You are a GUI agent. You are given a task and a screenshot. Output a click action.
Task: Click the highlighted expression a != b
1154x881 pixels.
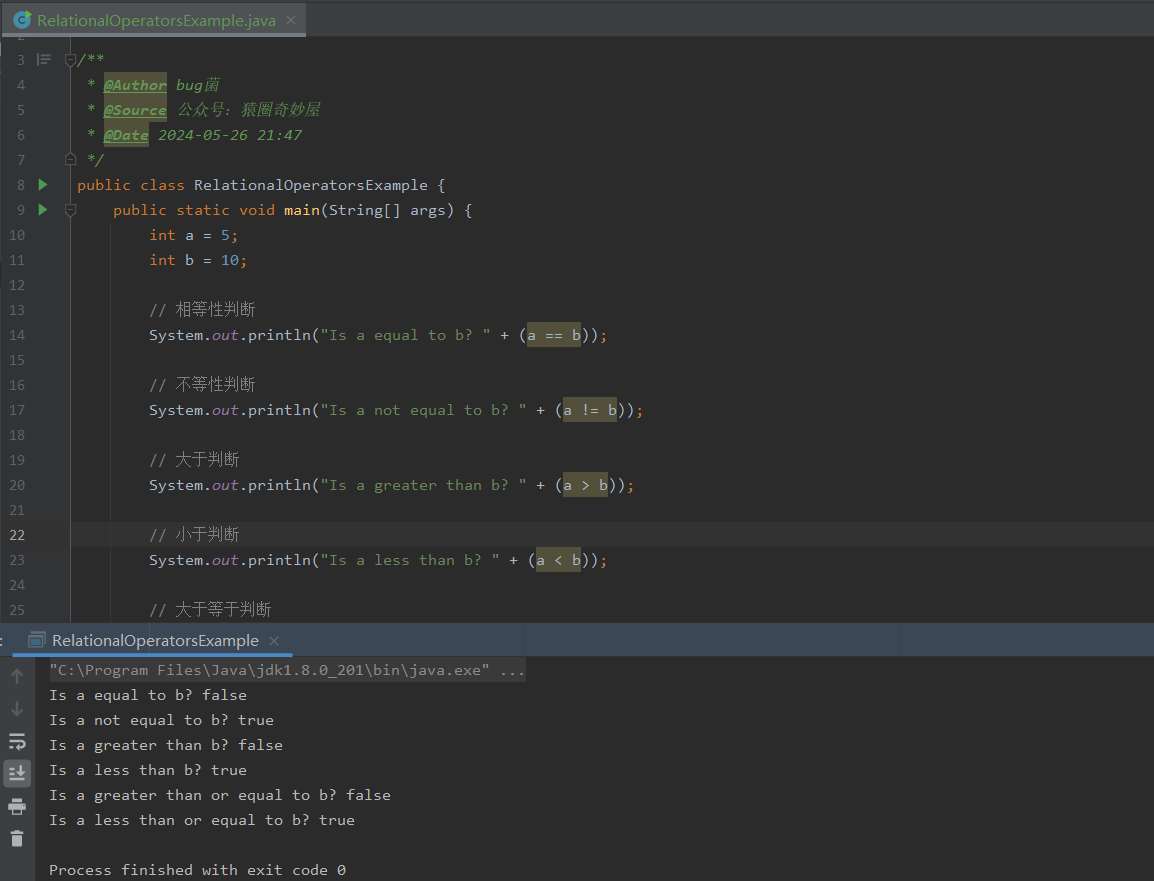click(x=590, y=411)
